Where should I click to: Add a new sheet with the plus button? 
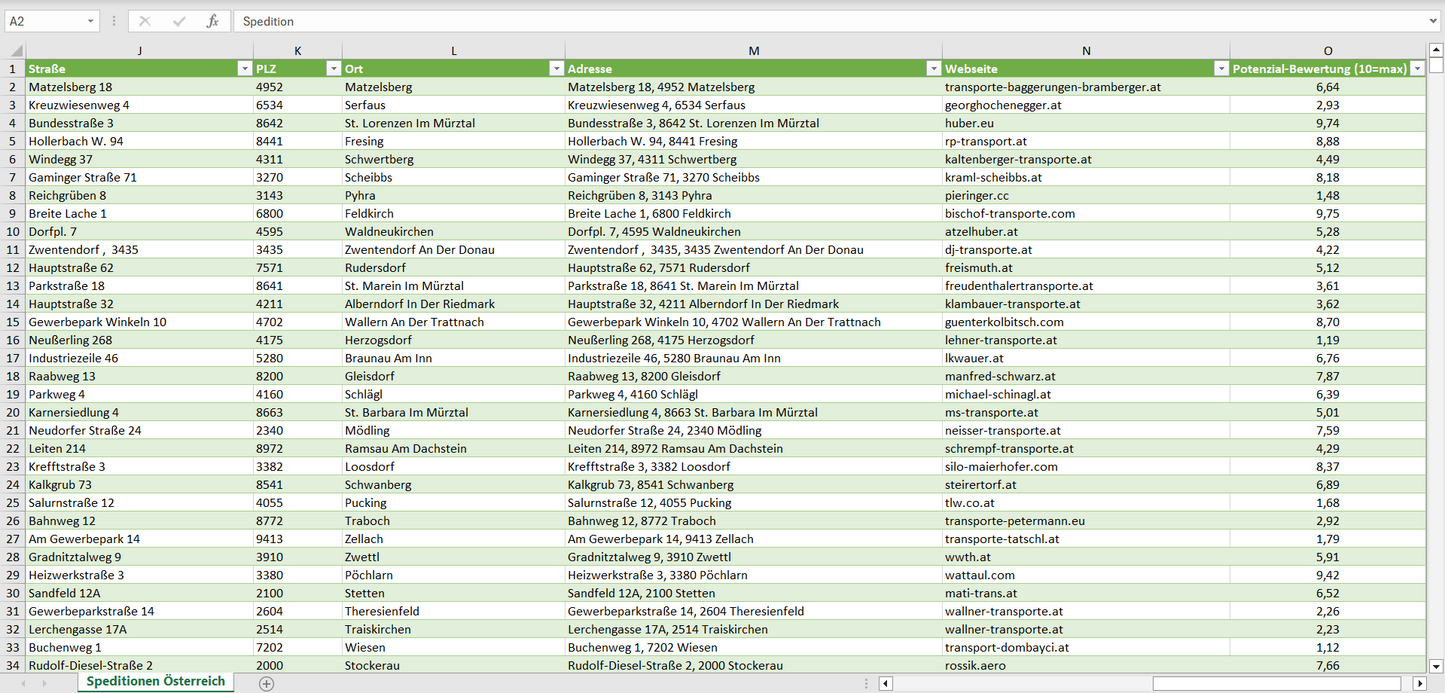pyautogui.click(x=266, y=683)
